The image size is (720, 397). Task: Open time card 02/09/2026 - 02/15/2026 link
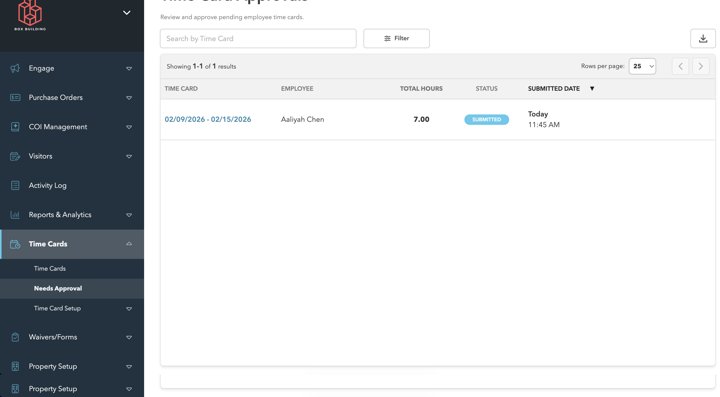(208, 119)
